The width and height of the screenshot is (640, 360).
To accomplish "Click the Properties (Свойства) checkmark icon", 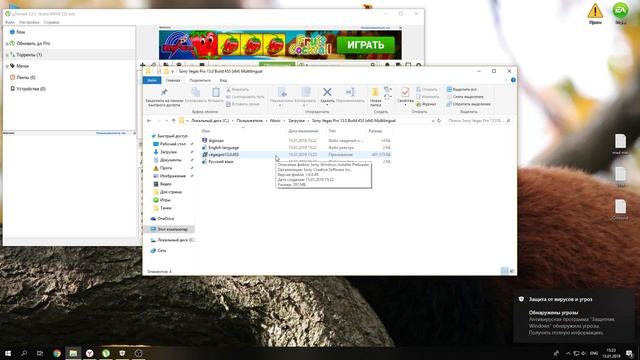I will coord(405,92).
